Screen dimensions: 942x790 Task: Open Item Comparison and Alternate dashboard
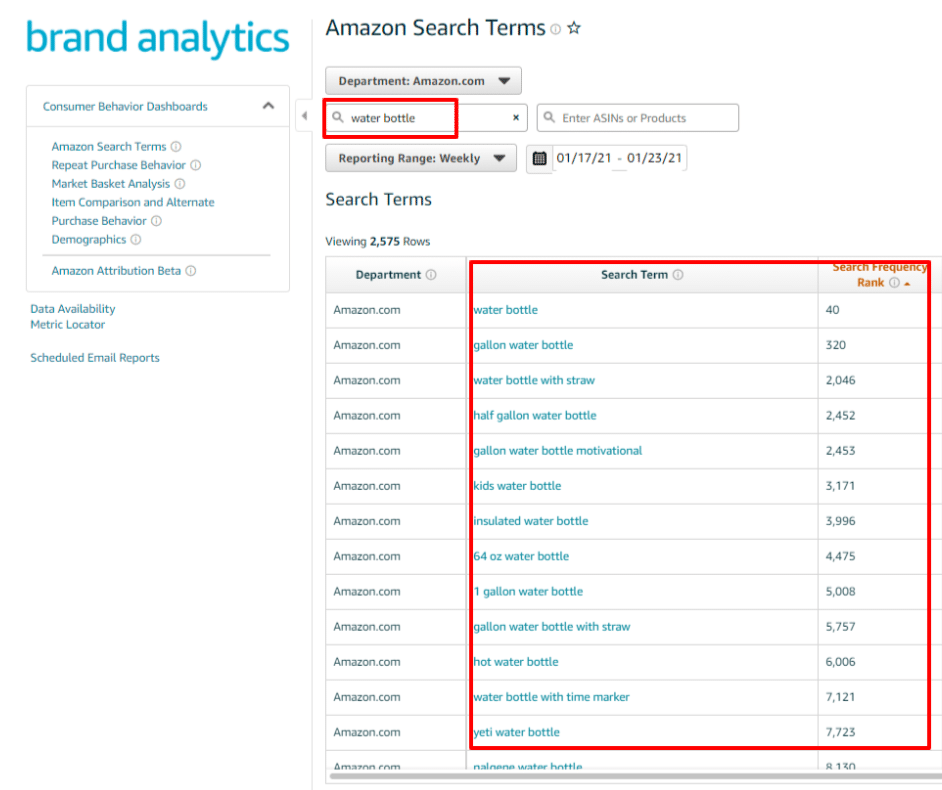(133, 202)
